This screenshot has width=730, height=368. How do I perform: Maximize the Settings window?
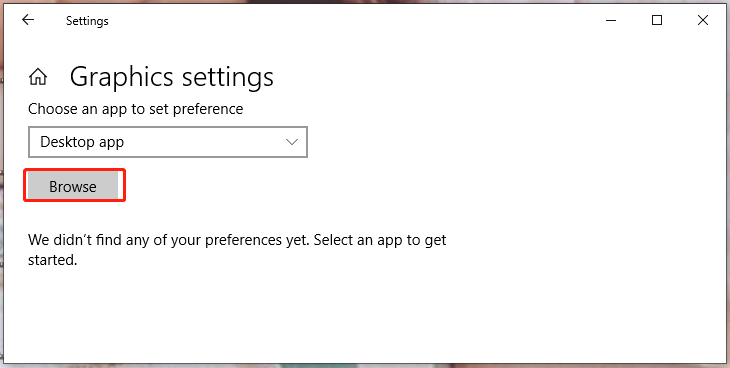coord(657,20)
